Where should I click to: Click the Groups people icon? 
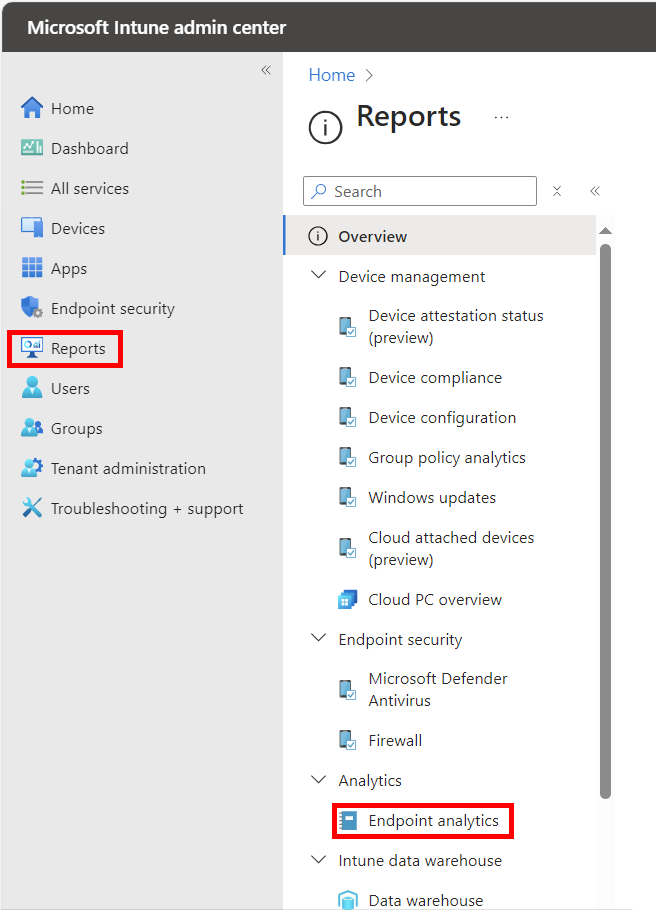click(32, 428)
